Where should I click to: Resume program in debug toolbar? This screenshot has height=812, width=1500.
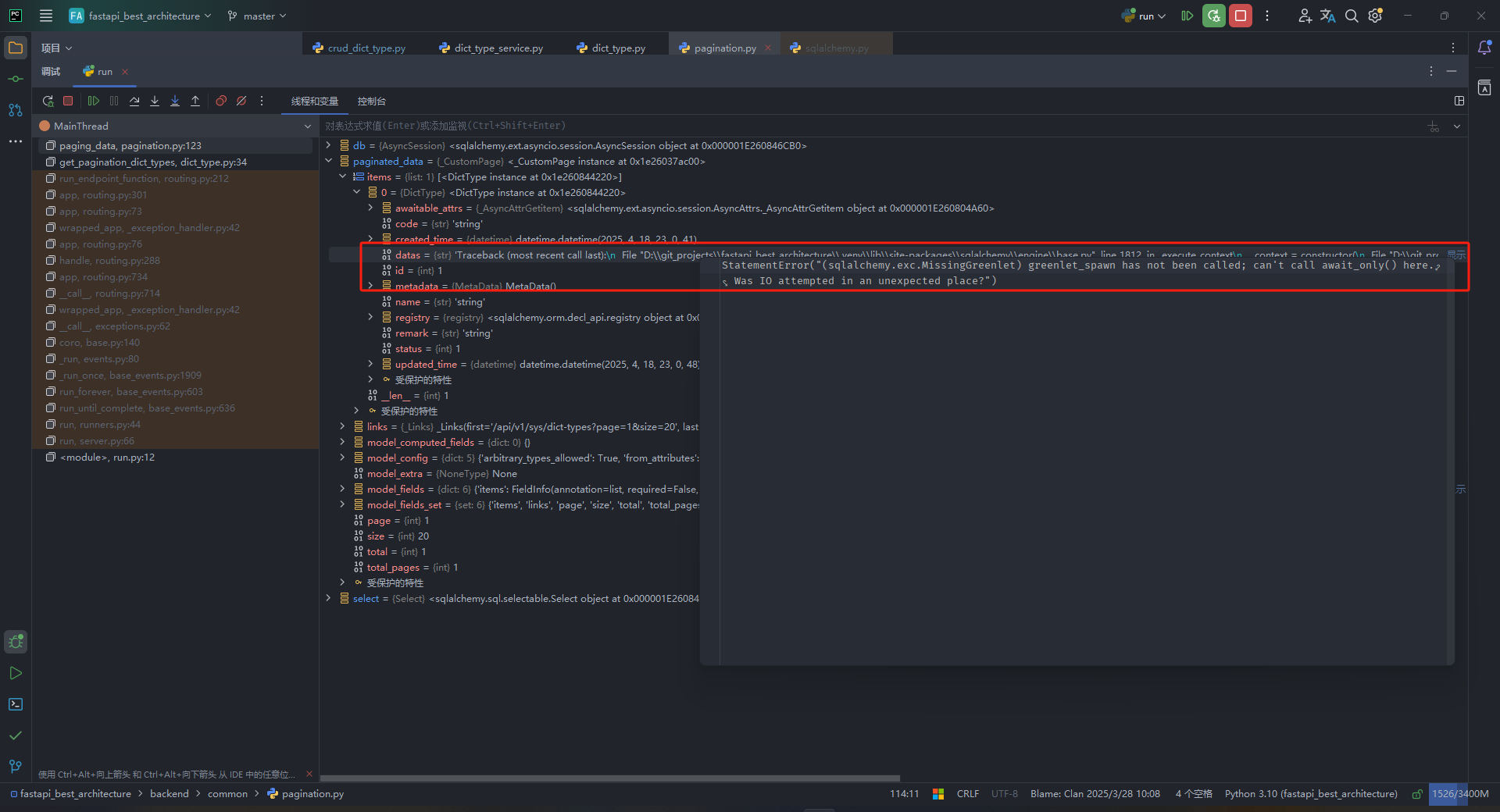94,101
